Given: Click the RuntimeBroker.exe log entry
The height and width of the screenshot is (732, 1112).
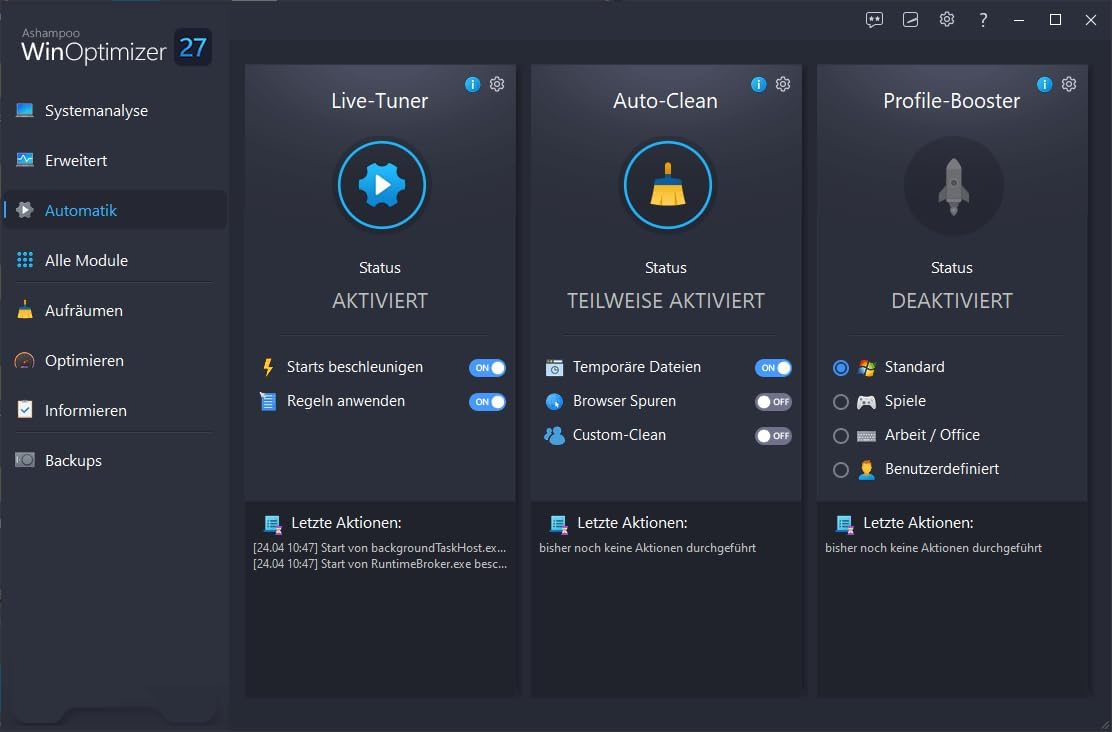Looking at the screenshot, I should 379,564.
